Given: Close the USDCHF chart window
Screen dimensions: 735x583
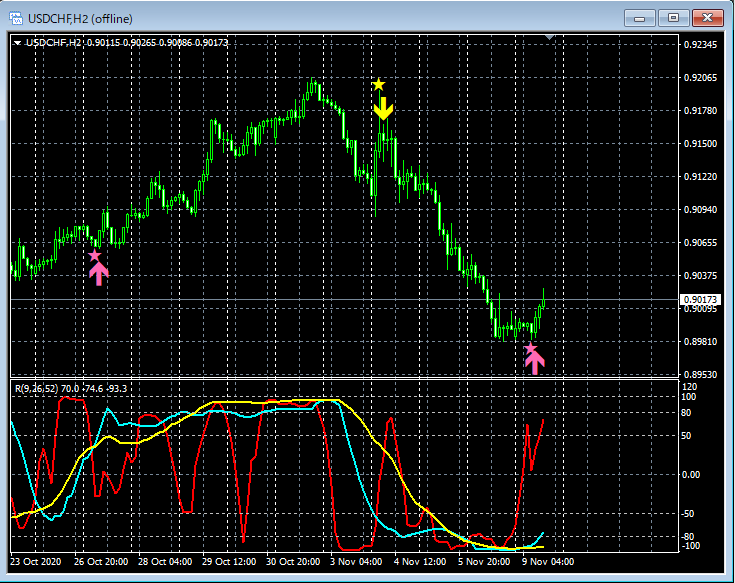Looking at the screenshot, I should pyautogui.click(x=707, y=18).
